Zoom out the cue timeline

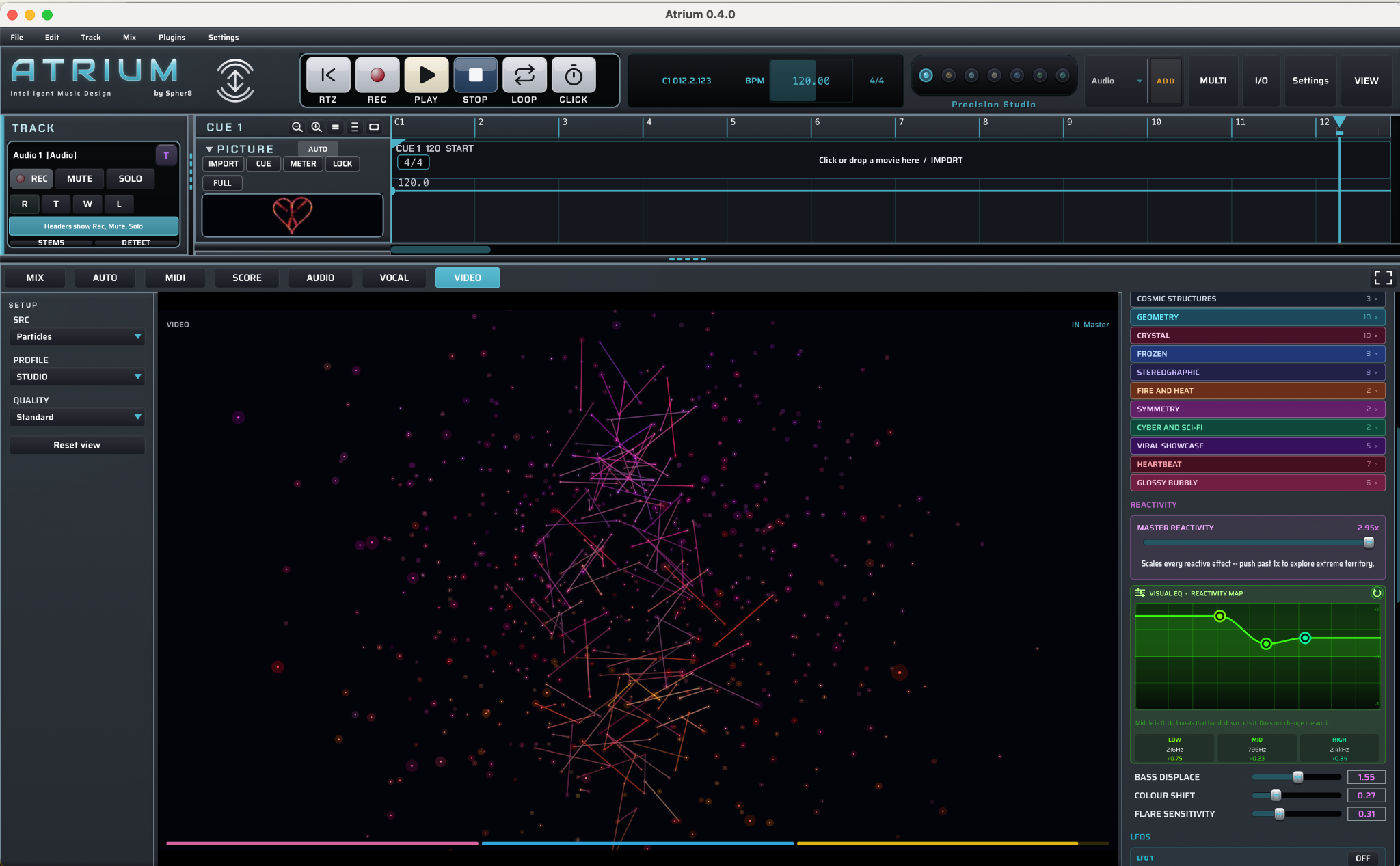coord(297,127)
